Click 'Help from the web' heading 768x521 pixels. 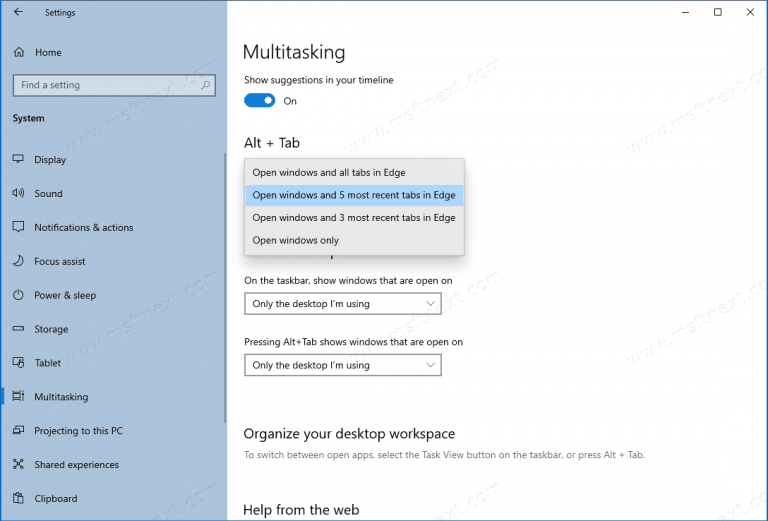pos(301,510)
